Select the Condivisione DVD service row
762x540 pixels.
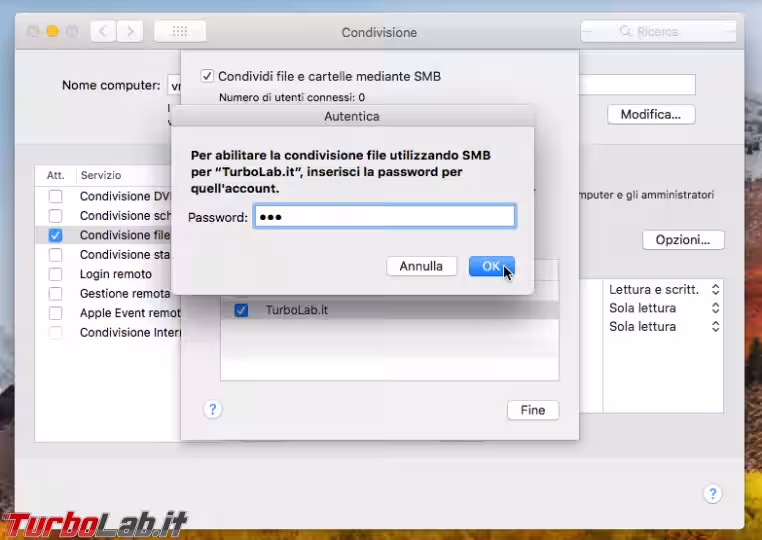pyautogui.click(x=108, y=196)
